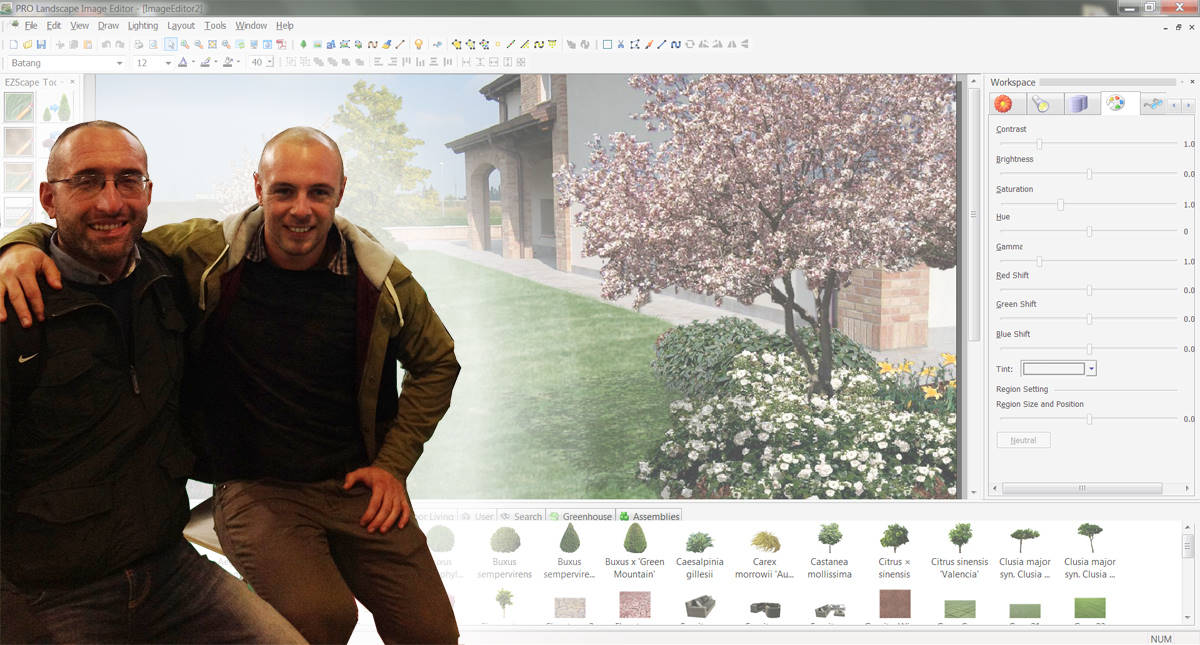1200x645 pixels.
Task: Click the Undo arrow icon in the toolbar
Action: click(x=105, y=45)
